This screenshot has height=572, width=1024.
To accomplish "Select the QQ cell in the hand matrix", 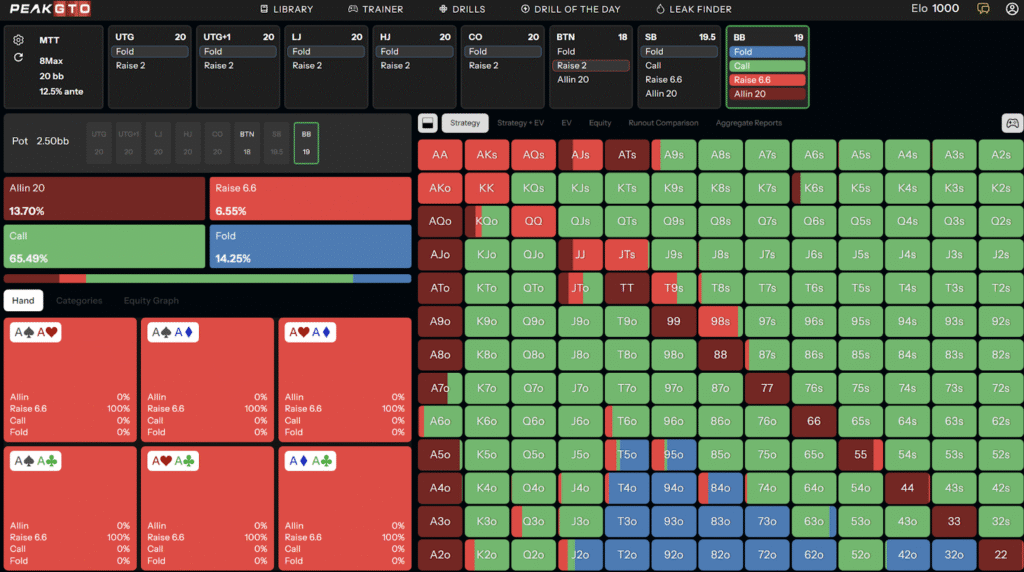I will (533, 221).
